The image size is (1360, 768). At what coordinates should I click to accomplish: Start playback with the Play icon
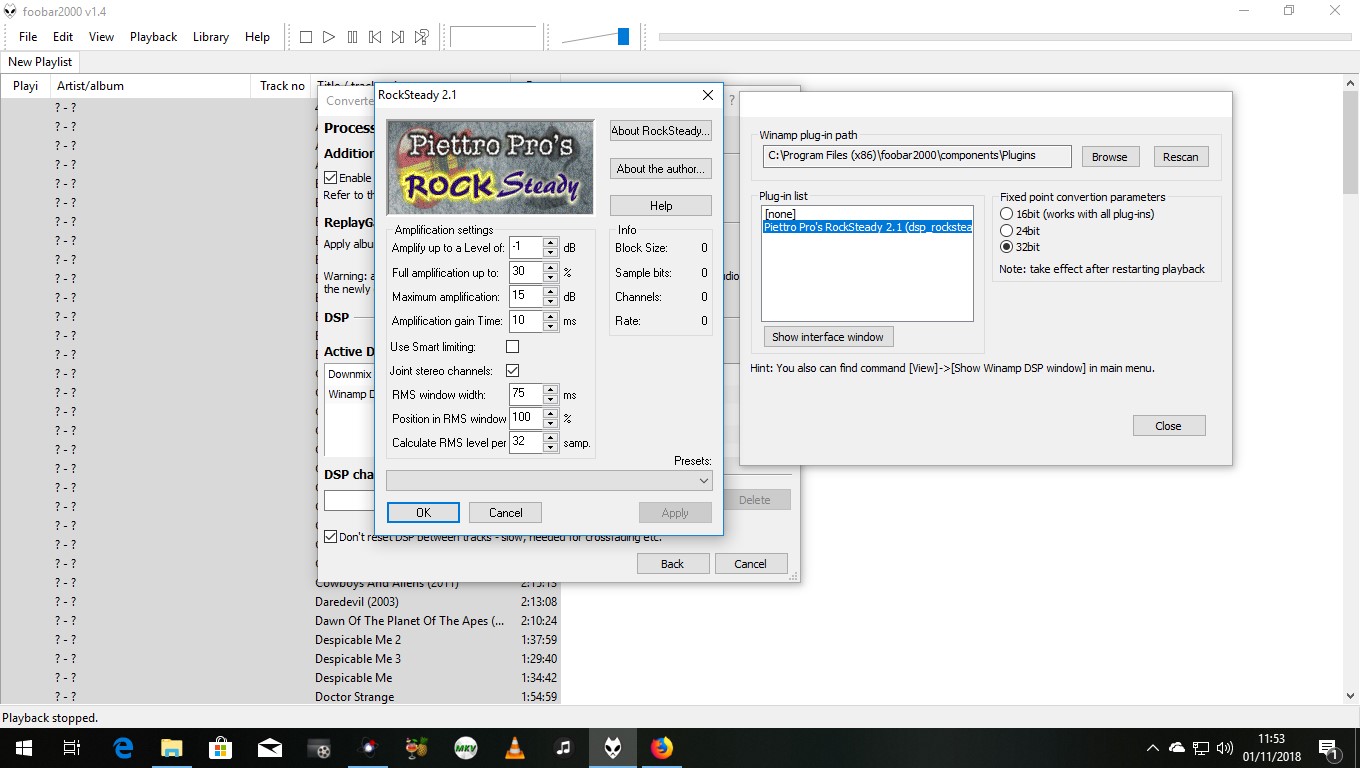329,37
